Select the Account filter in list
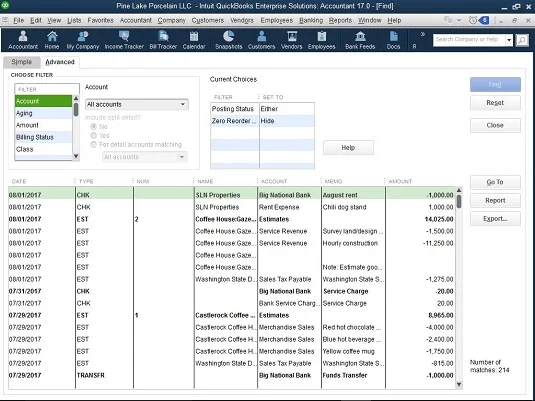Image resolution: width=535 pixels, height=401 pixels. click(43, 101)
